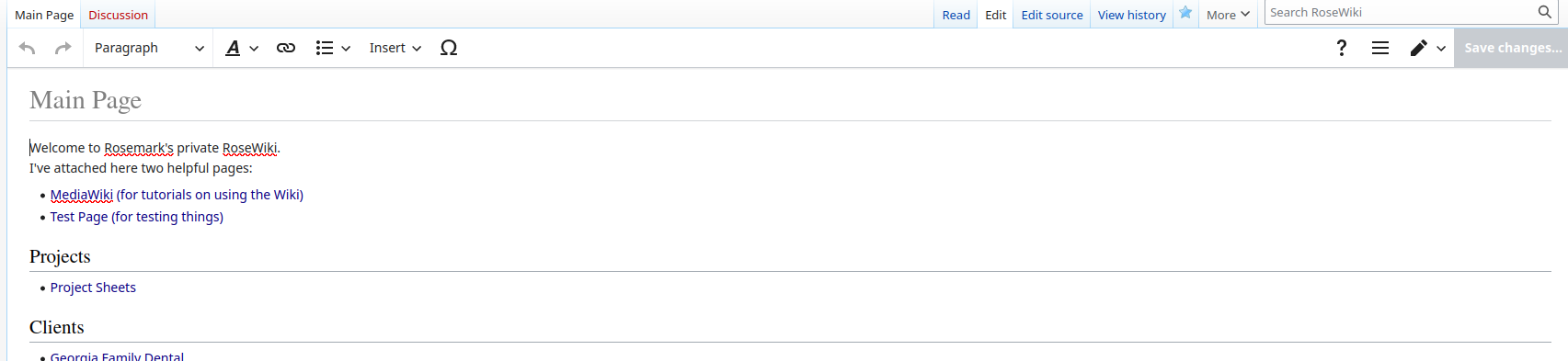Screen dimensions: 1568x361
Task: Click the watchlist star icon
Action: [1185, 13]
